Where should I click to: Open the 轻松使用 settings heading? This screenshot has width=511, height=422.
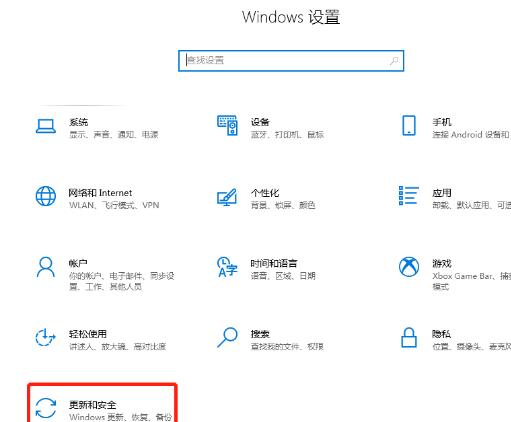click(88, 334)
